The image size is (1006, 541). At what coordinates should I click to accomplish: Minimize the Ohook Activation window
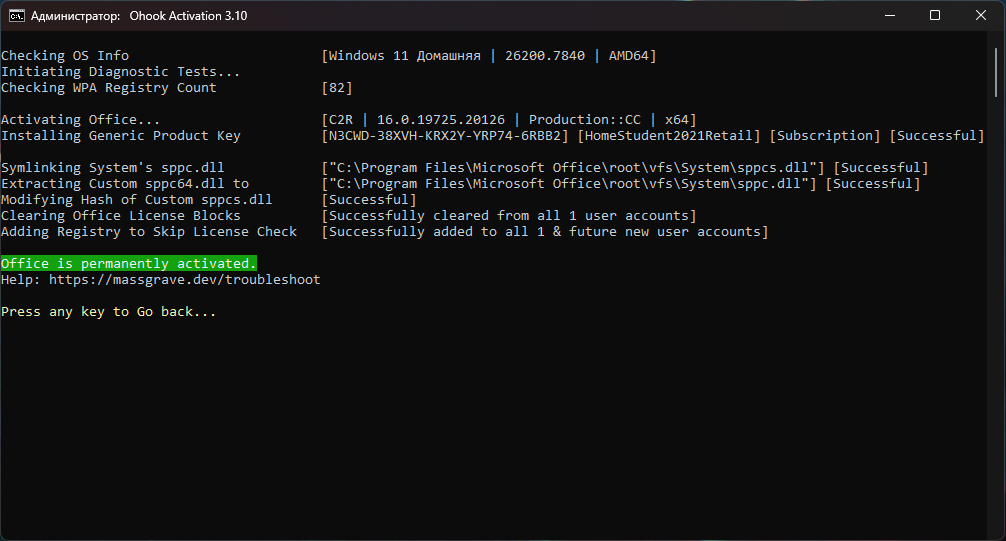click(x=888, y=16)
